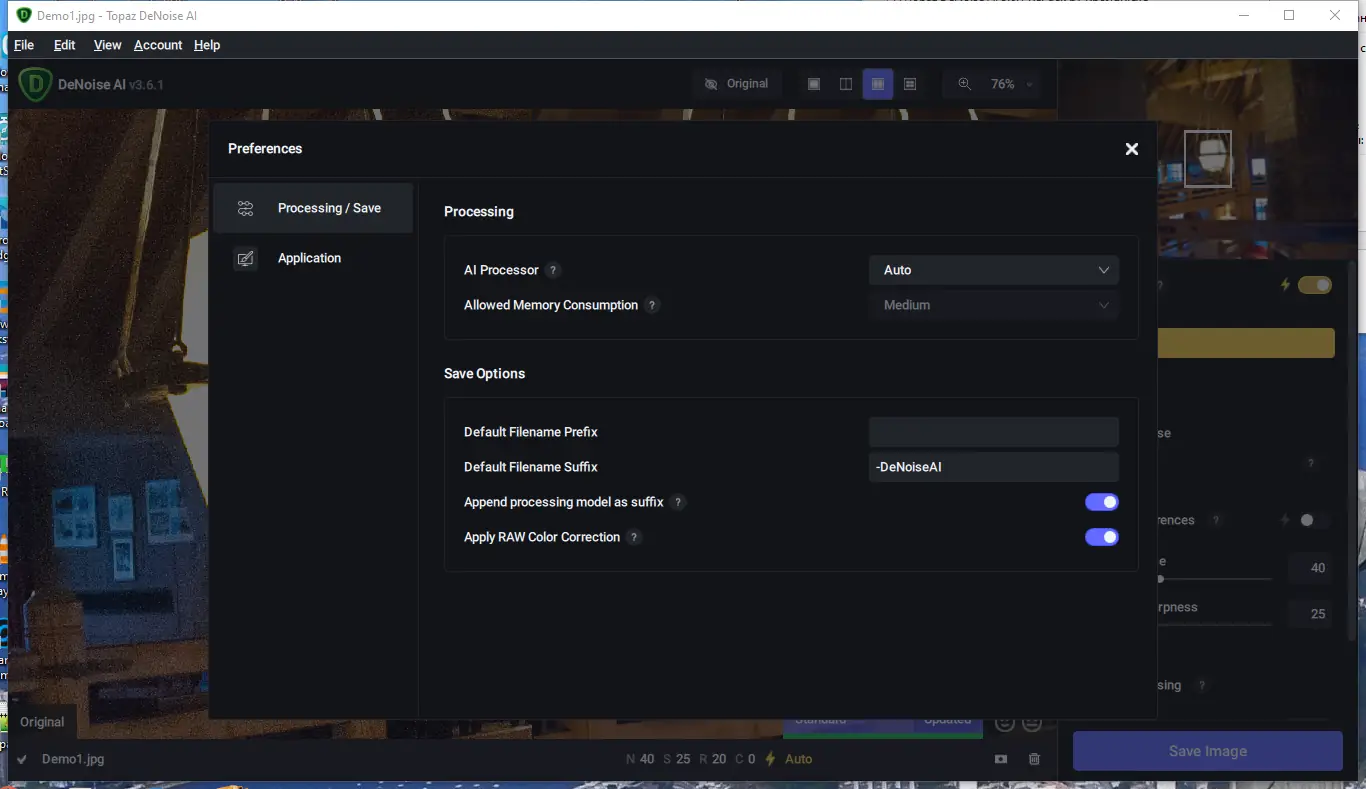
Task: Click the checkmark next to Demo1.jpg
Action: (x=22, y=759)
